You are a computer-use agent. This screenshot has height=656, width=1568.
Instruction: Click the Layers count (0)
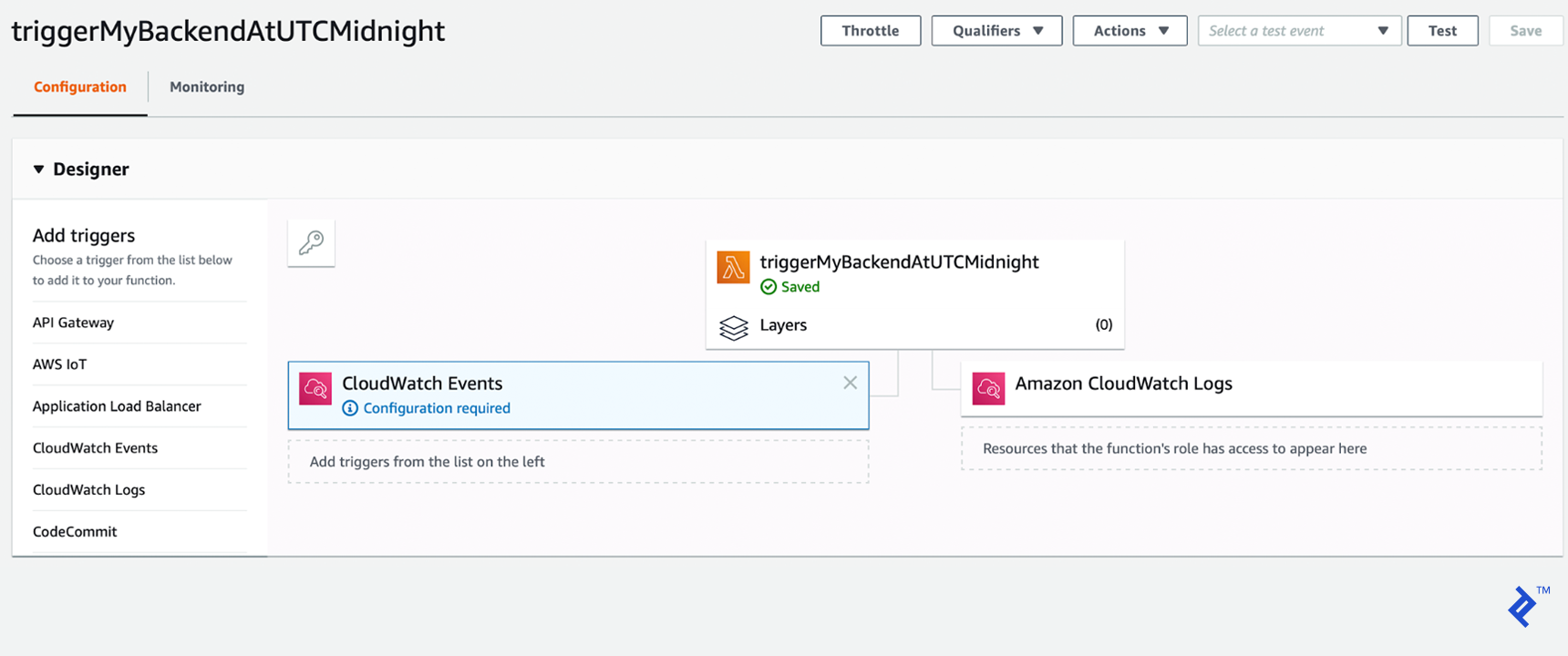click(x=1104, y=325)
